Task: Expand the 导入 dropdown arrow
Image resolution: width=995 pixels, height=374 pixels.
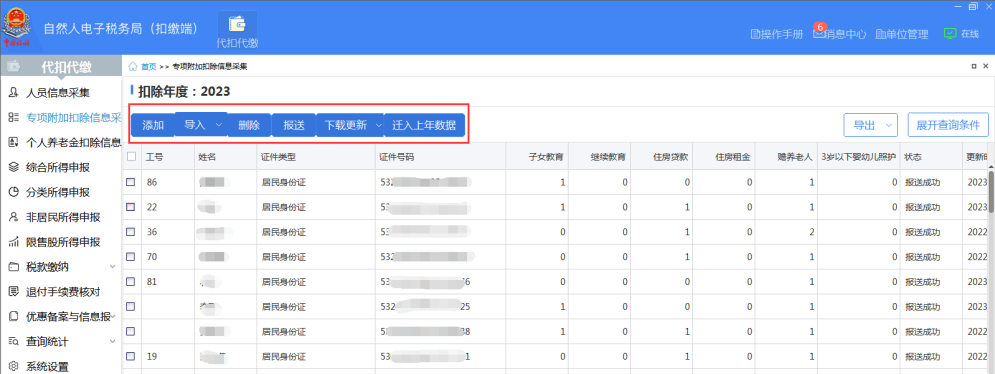Action: (219, 125)
